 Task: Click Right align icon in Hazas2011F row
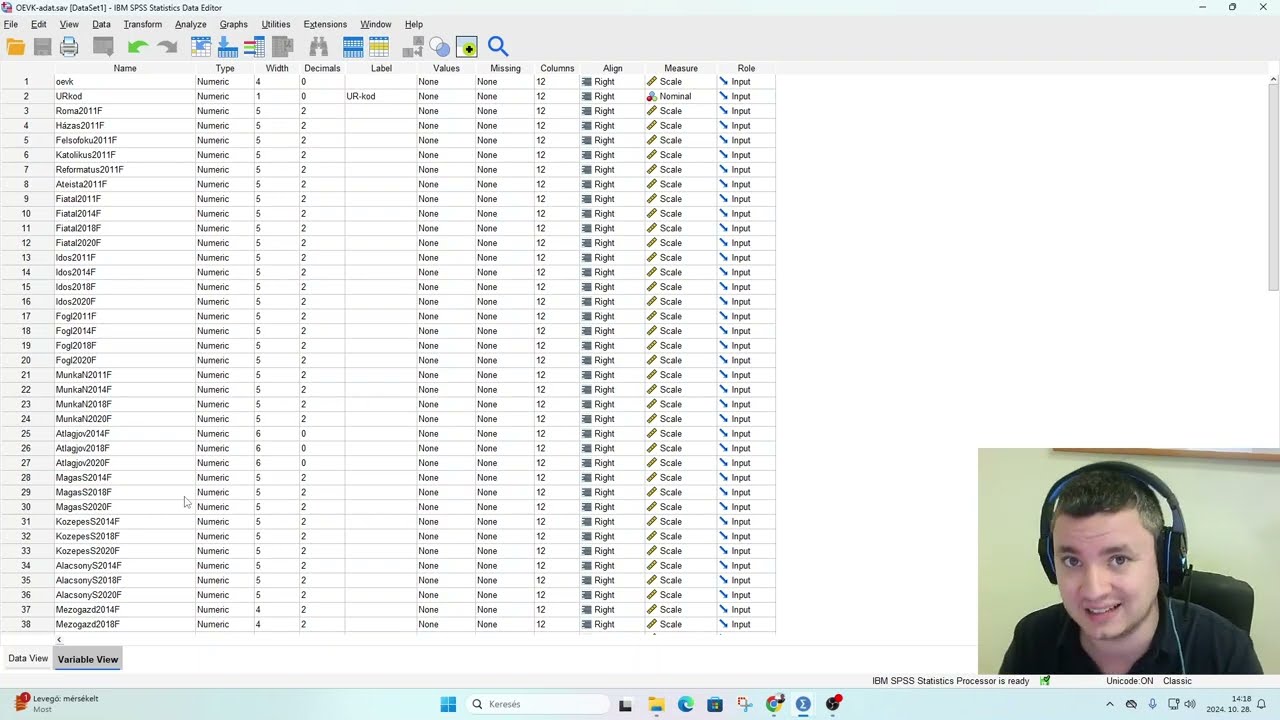587,125
